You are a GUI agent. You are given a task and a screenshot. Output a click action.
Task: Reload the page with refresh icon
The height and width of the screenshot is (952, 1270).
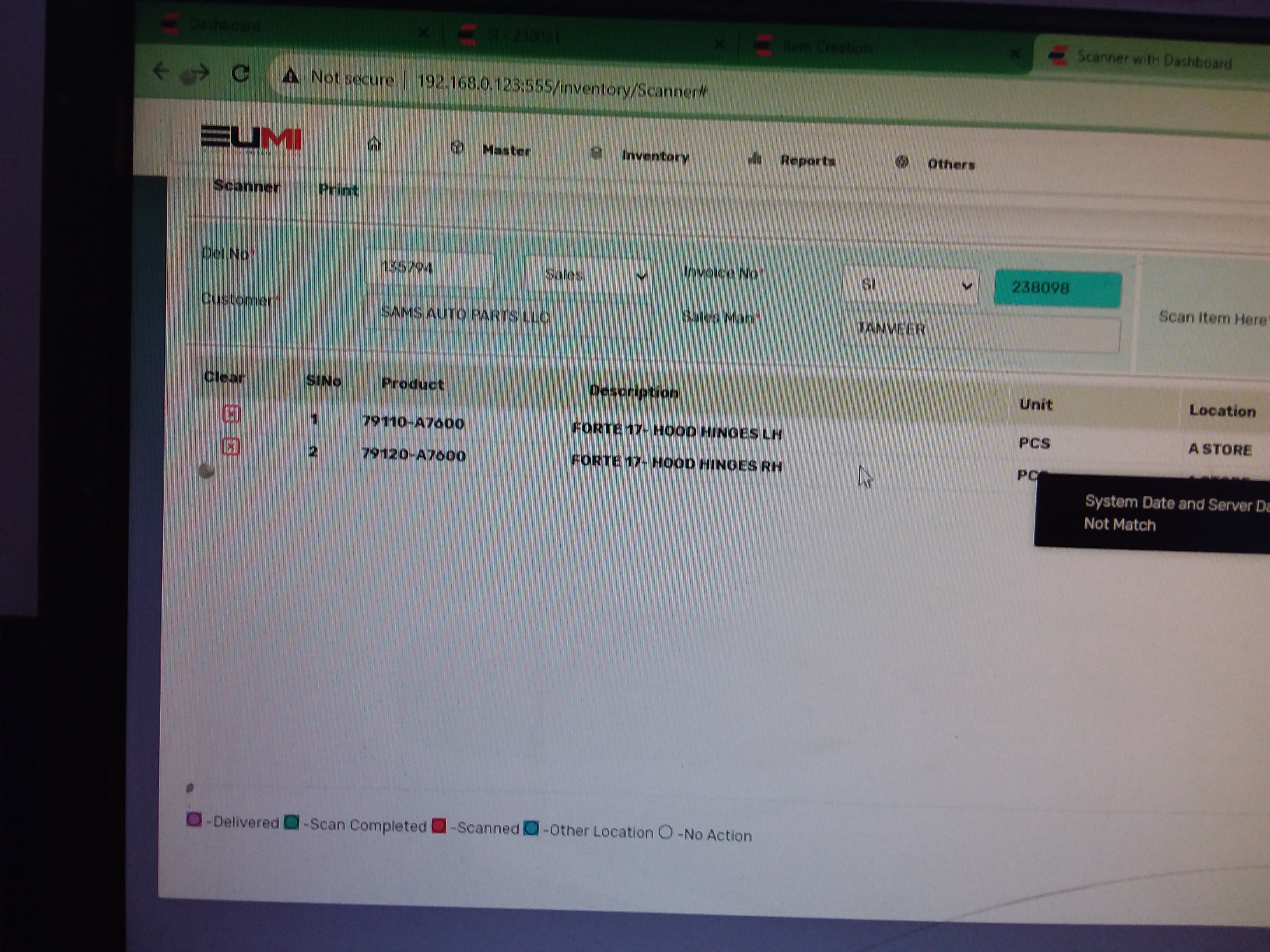point(240,73)
